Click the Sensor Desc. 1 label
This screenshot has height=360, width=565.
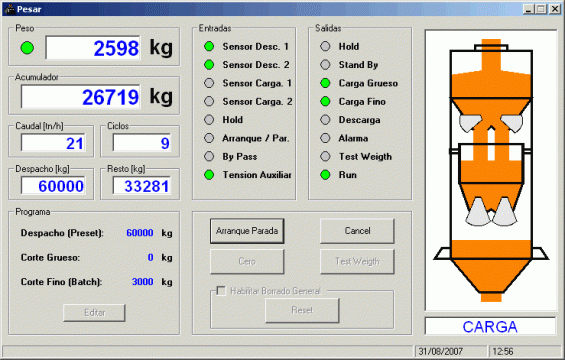pos(255,46)
